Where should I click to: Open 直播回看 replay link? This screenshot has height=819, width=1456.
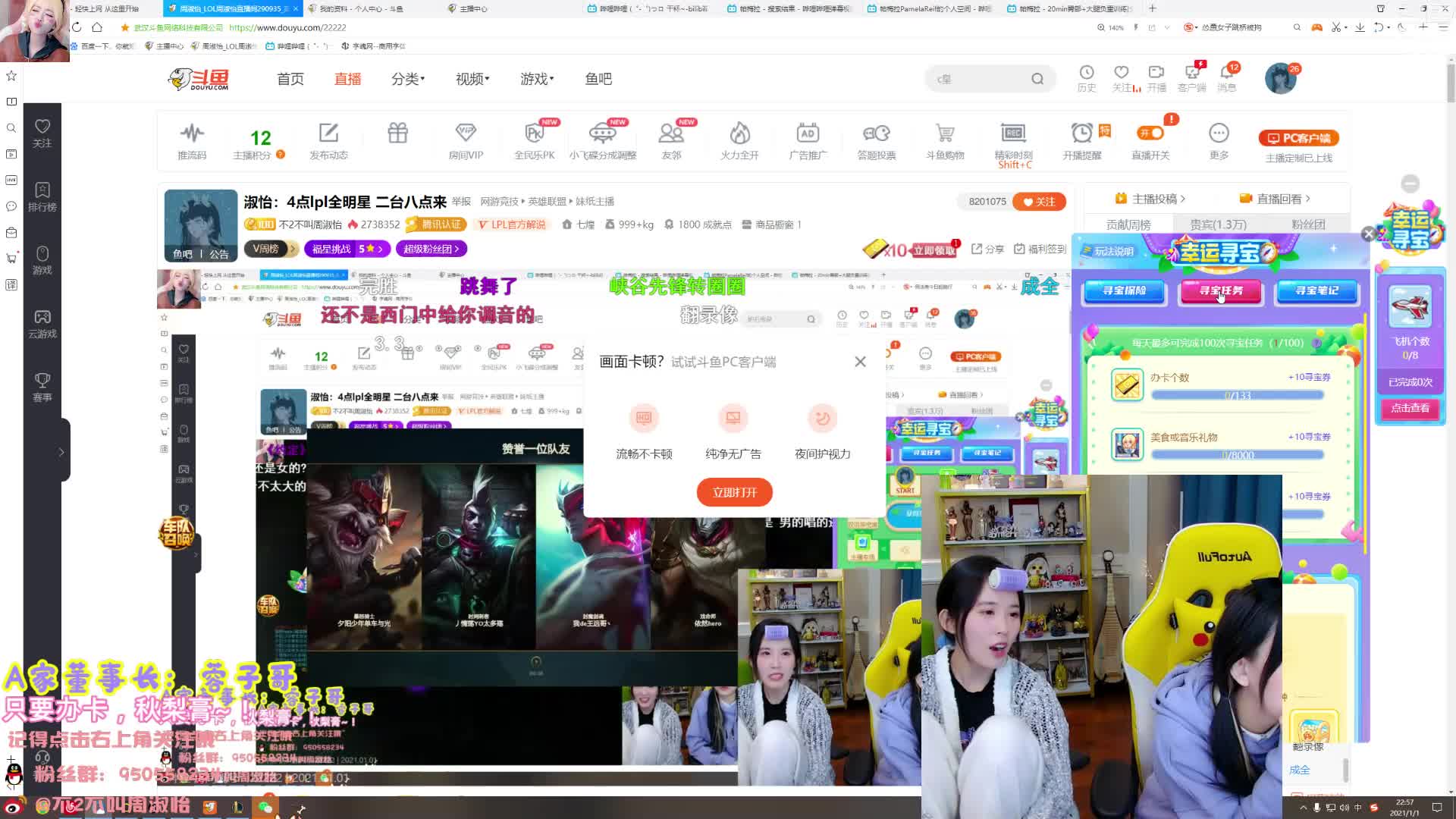(x=1275, y=199)
